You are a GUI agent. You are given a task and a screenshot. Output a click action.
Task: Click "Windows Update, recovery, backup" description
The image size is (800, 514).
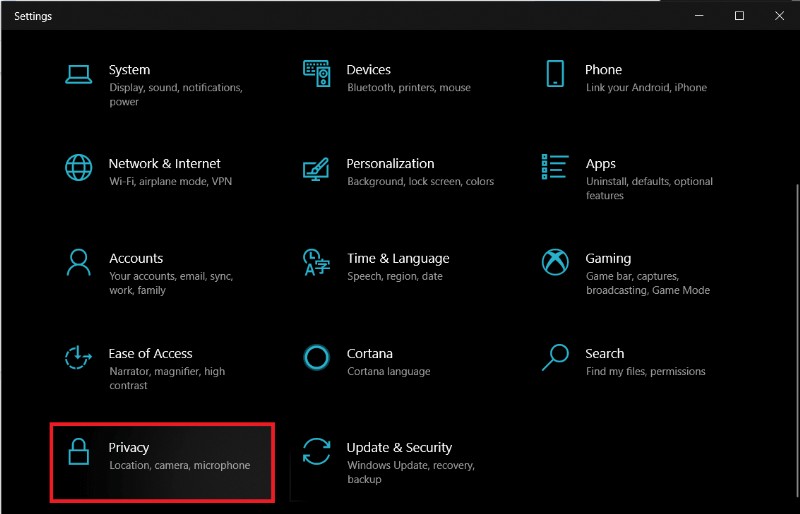pos(411,472)
